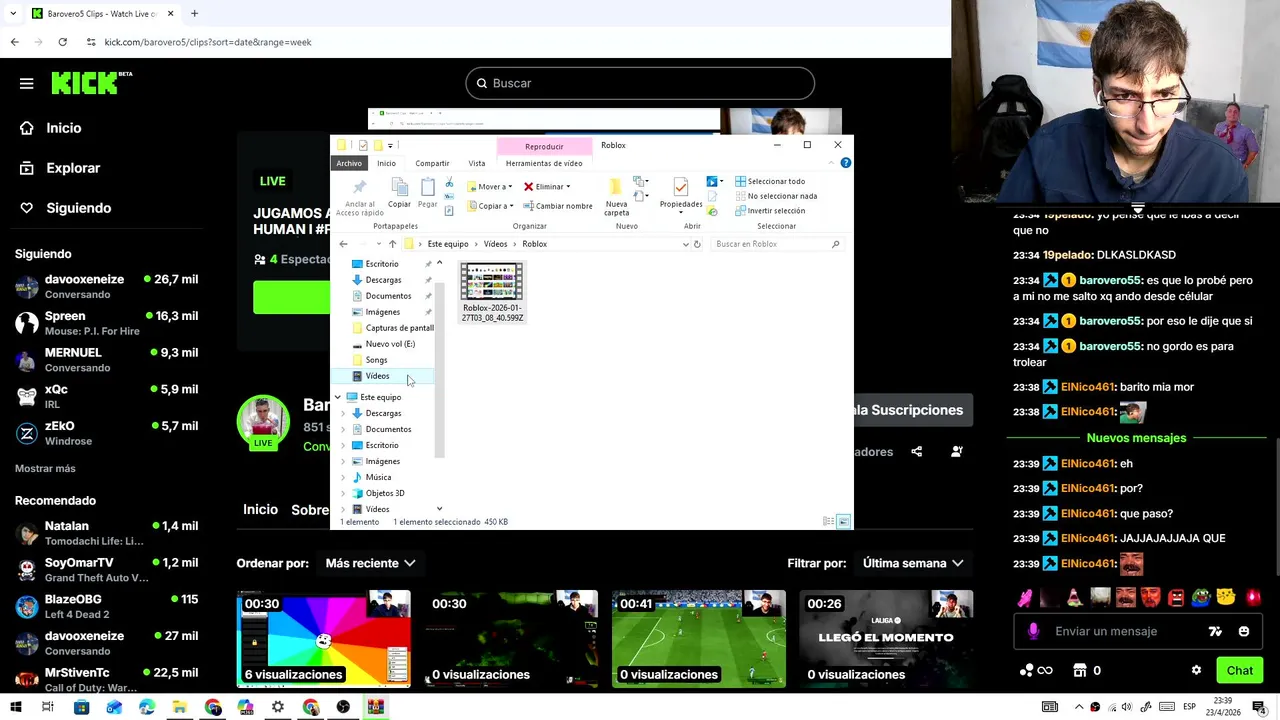
Task: Open chat settings gear icon
Action: click(x=1196, y=670)
